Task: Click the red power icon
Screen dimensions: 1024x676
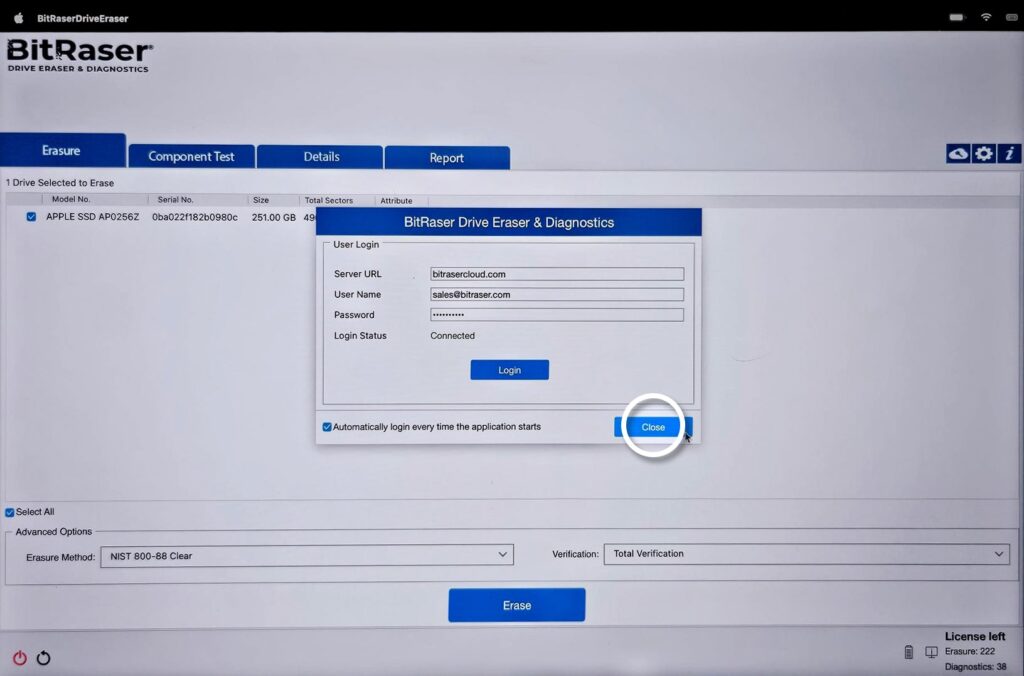Action: [x=20, y=658]
